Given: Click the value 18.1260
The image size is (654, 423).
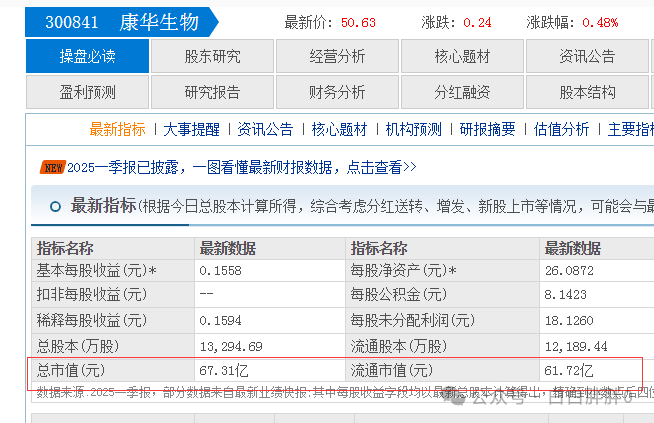Looking at the screenshot, I should pyautogui.click(x=569, y=320).
